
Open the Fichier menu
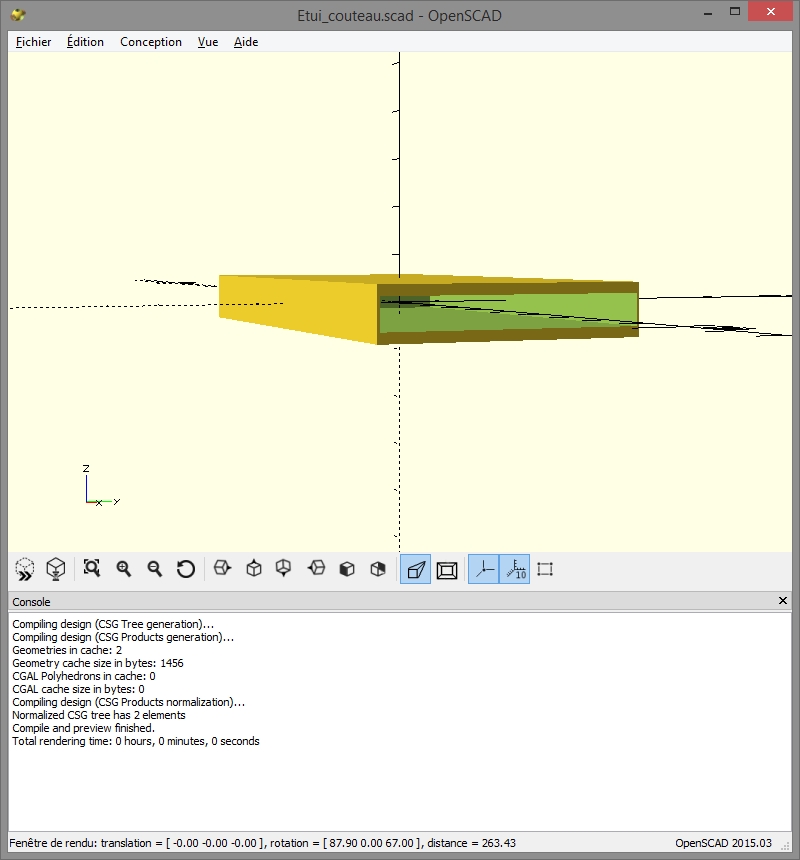pos(33,42)
